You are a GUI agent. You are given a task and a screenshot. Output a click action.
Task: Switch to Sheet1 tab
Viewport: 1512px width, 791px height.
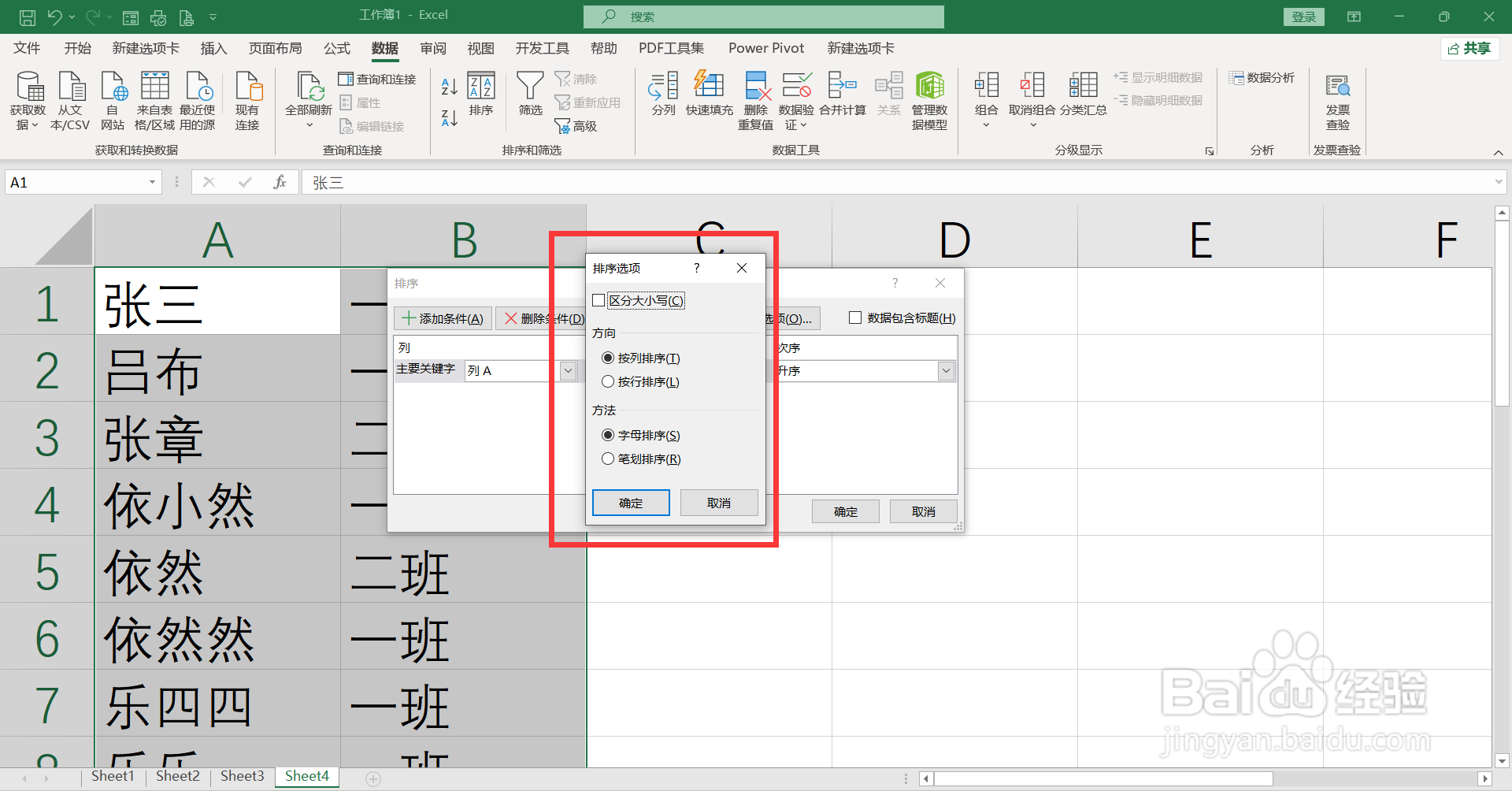click(113, 776)
